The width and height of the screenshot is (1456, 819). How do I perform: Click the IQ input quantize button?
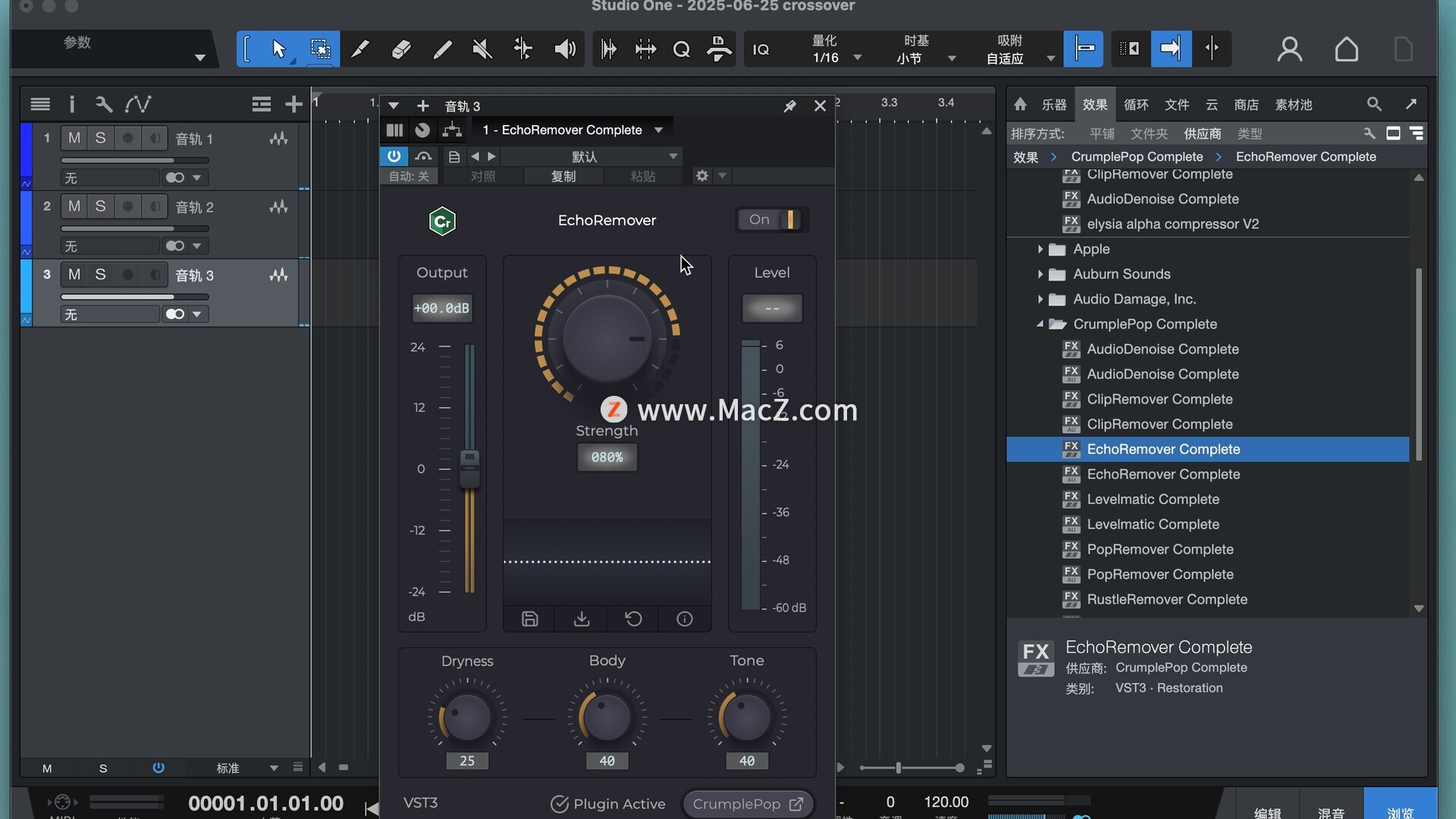[x=761, y=49]
